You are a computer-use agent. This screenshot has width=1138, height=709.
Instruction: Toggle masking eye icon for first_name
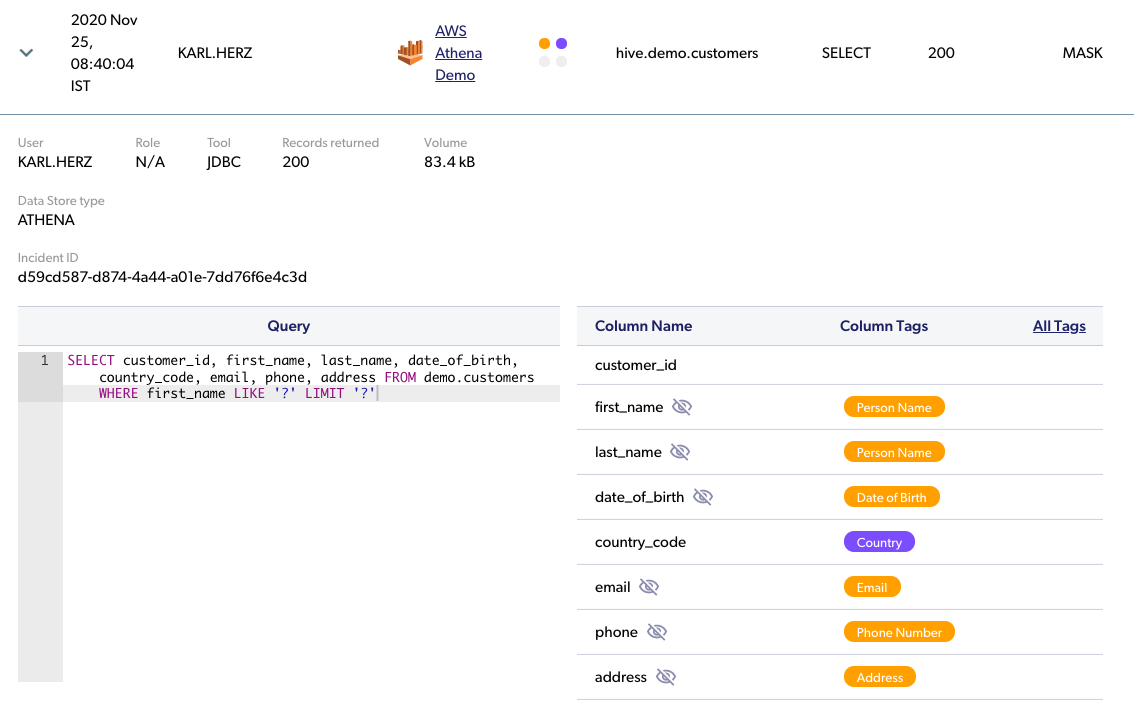[x=682, y=407]
